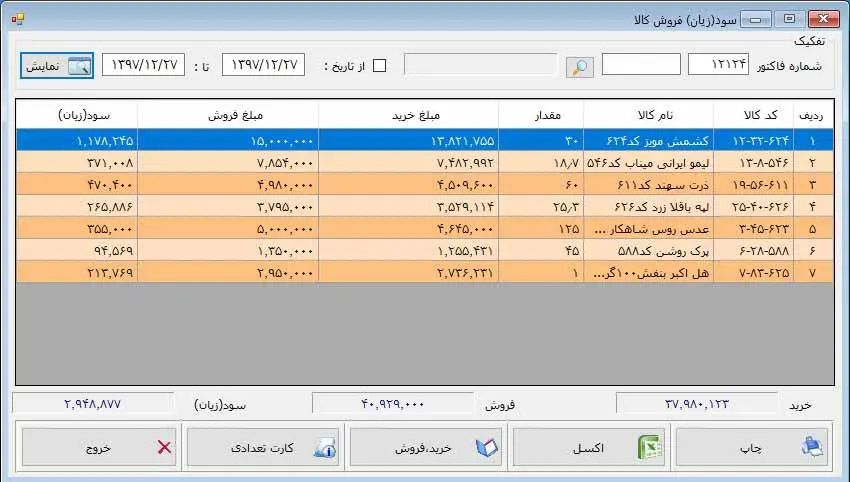
Task: Click product code ۱۹-۵۶-۶۱۱
Action: [x=761, y=185]
